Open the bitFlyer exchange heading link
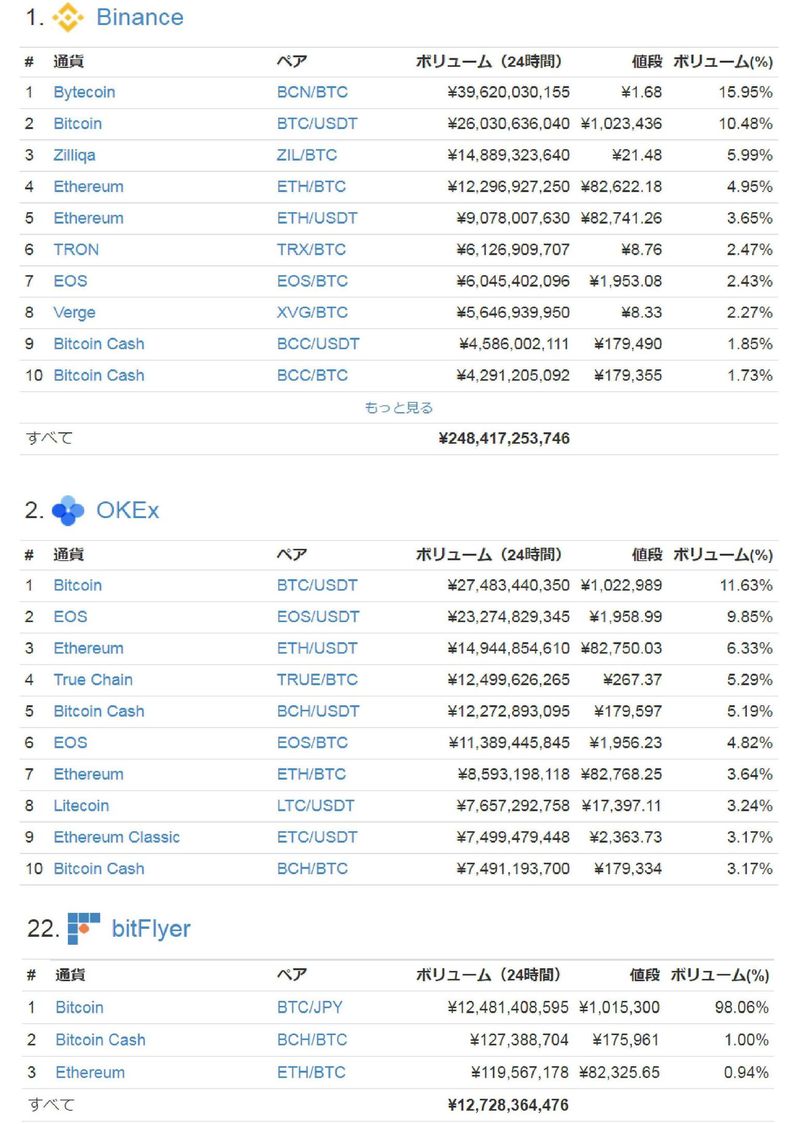The image size is (800, 1124). [x=151, y=929]
